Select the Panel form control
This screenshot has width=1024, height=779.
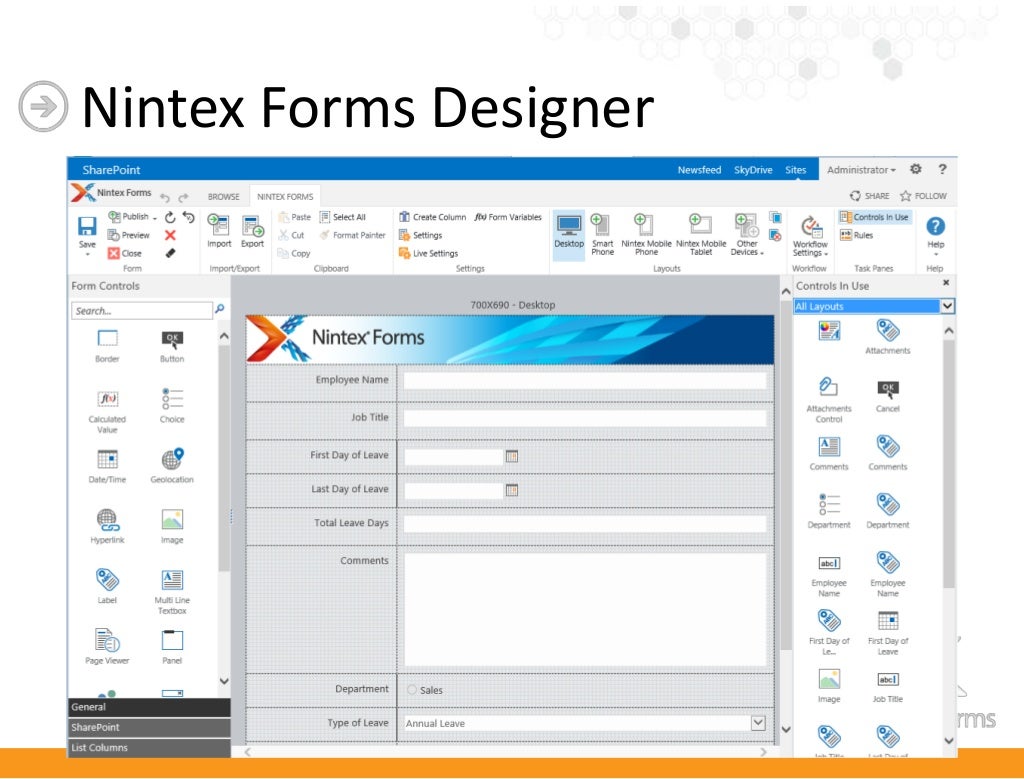[x=172, y=646]
